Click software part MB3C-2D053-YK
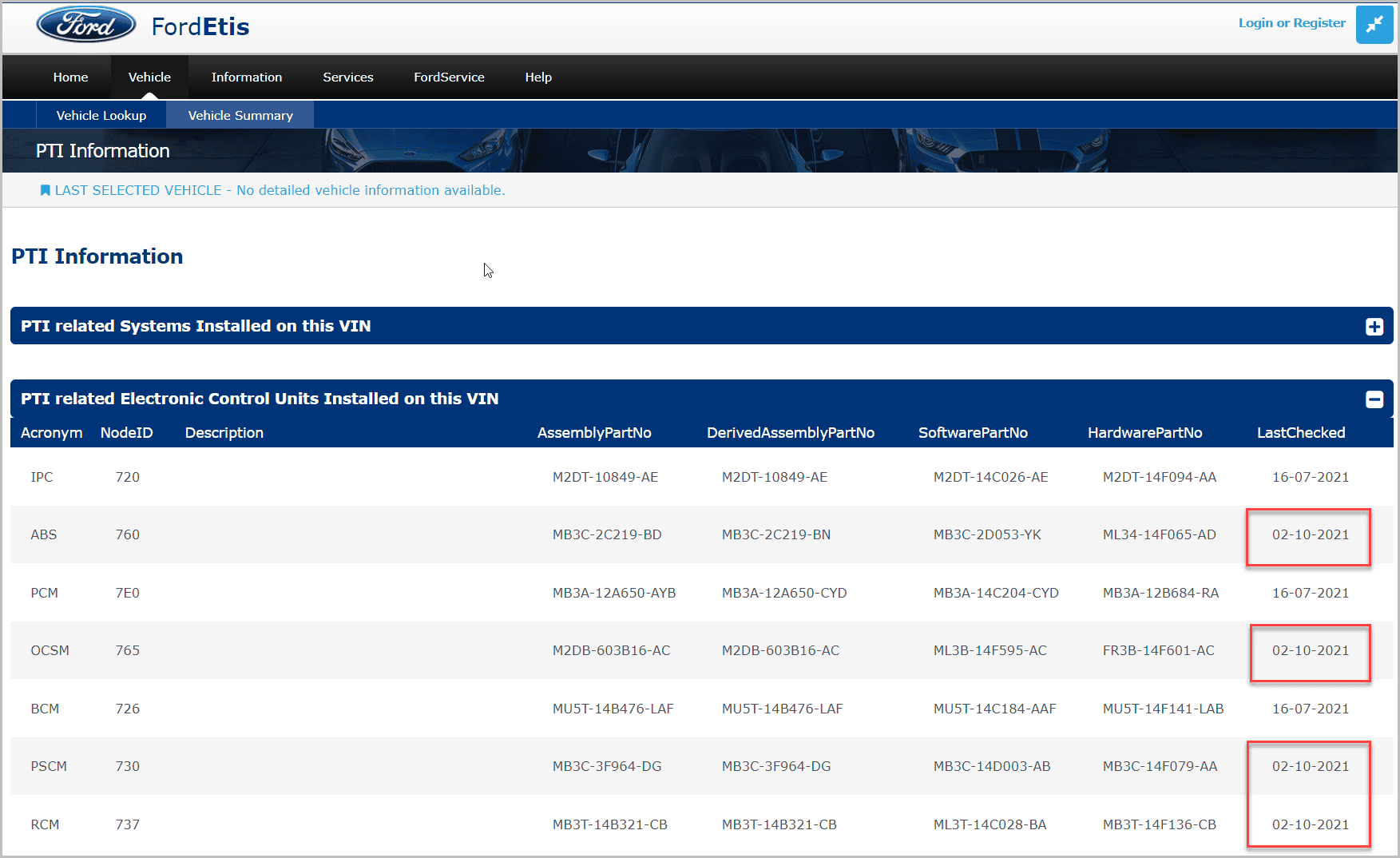Image resolution: width=1400 pixels, height=858 pixels. [987, 534]
